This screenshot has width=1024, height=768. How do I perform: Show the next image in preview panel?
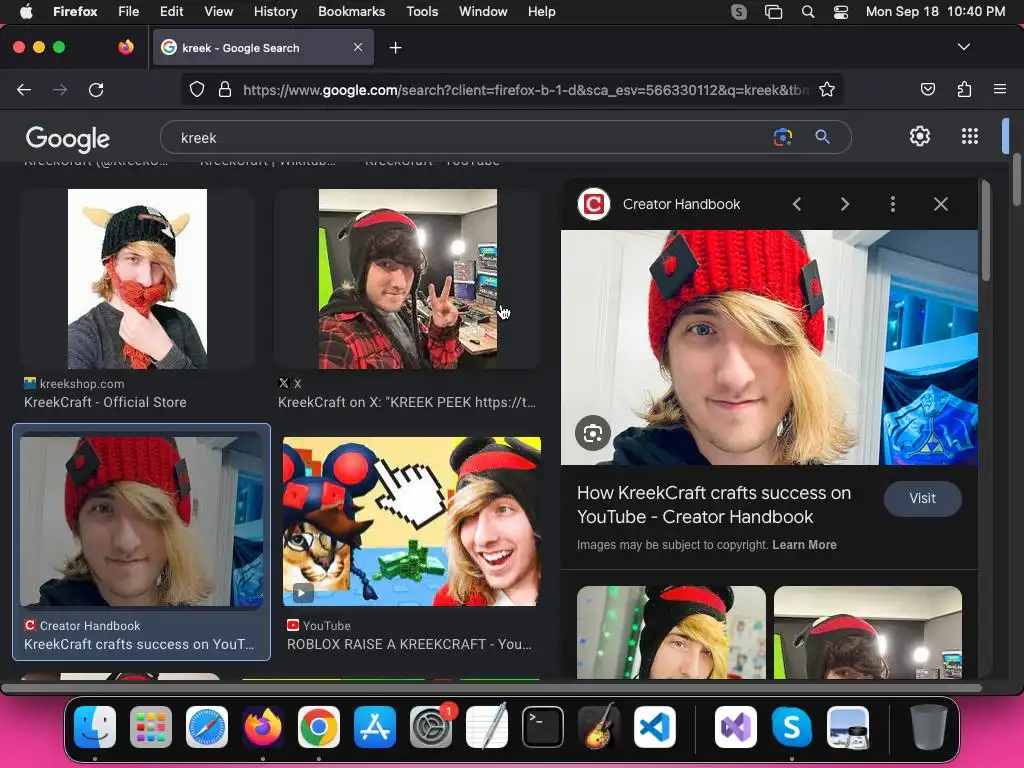845,204
